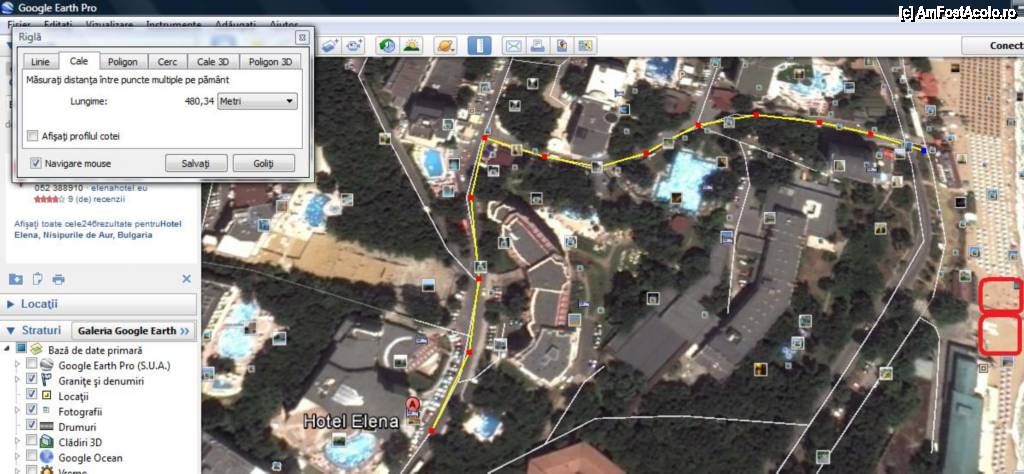
Task: Click the printer icon below search results
Action: coord(58,279)
